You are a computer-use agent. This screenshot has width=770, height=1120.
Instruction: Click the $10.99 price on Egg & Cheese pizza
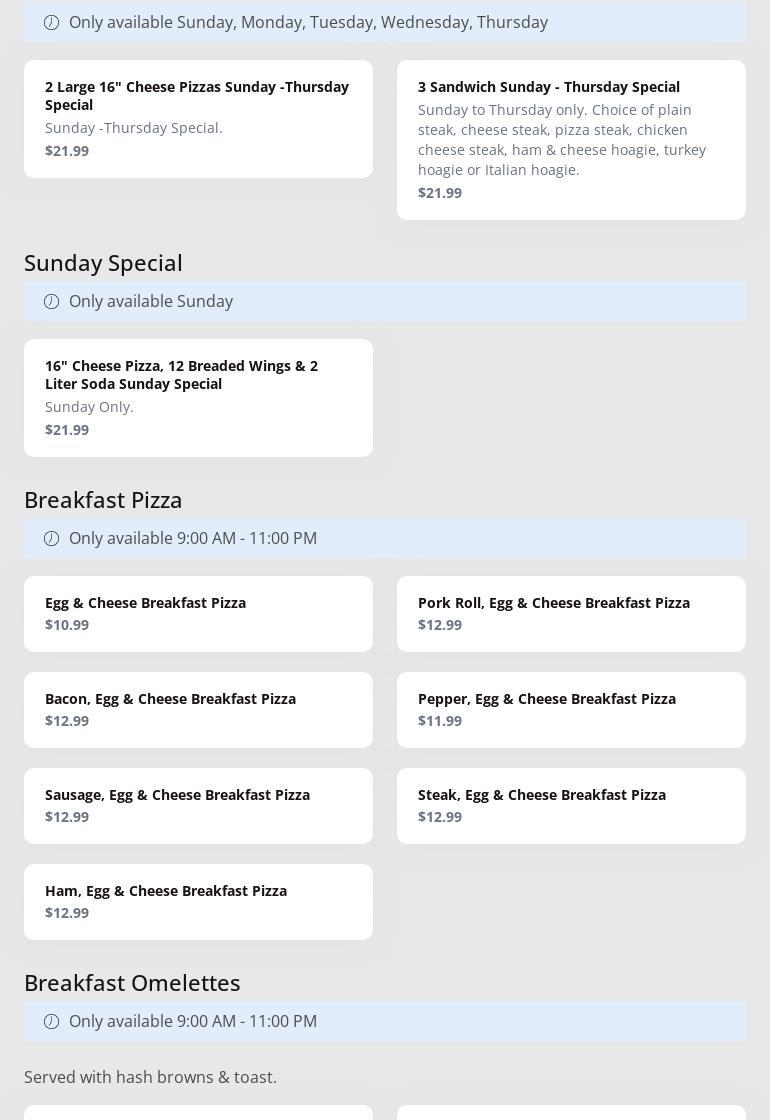(67, 625)
